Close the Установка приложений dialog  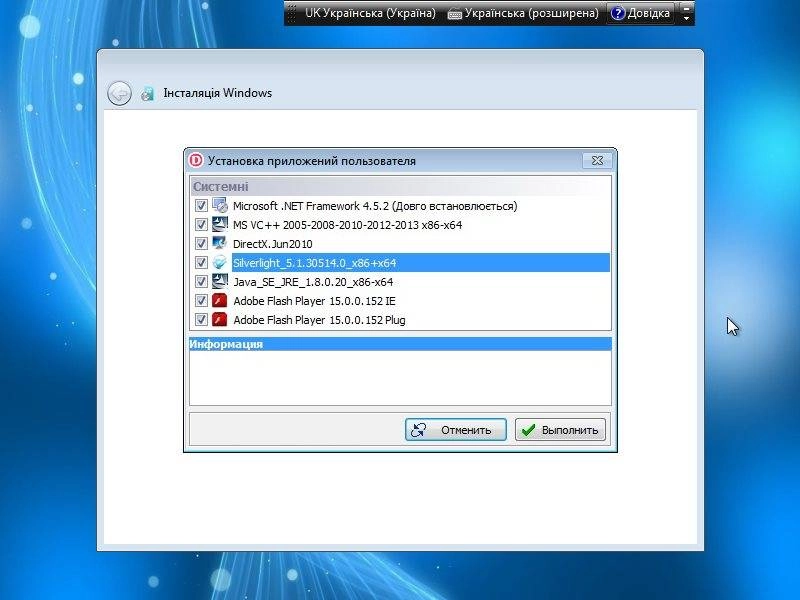click(x=597, y=161)
